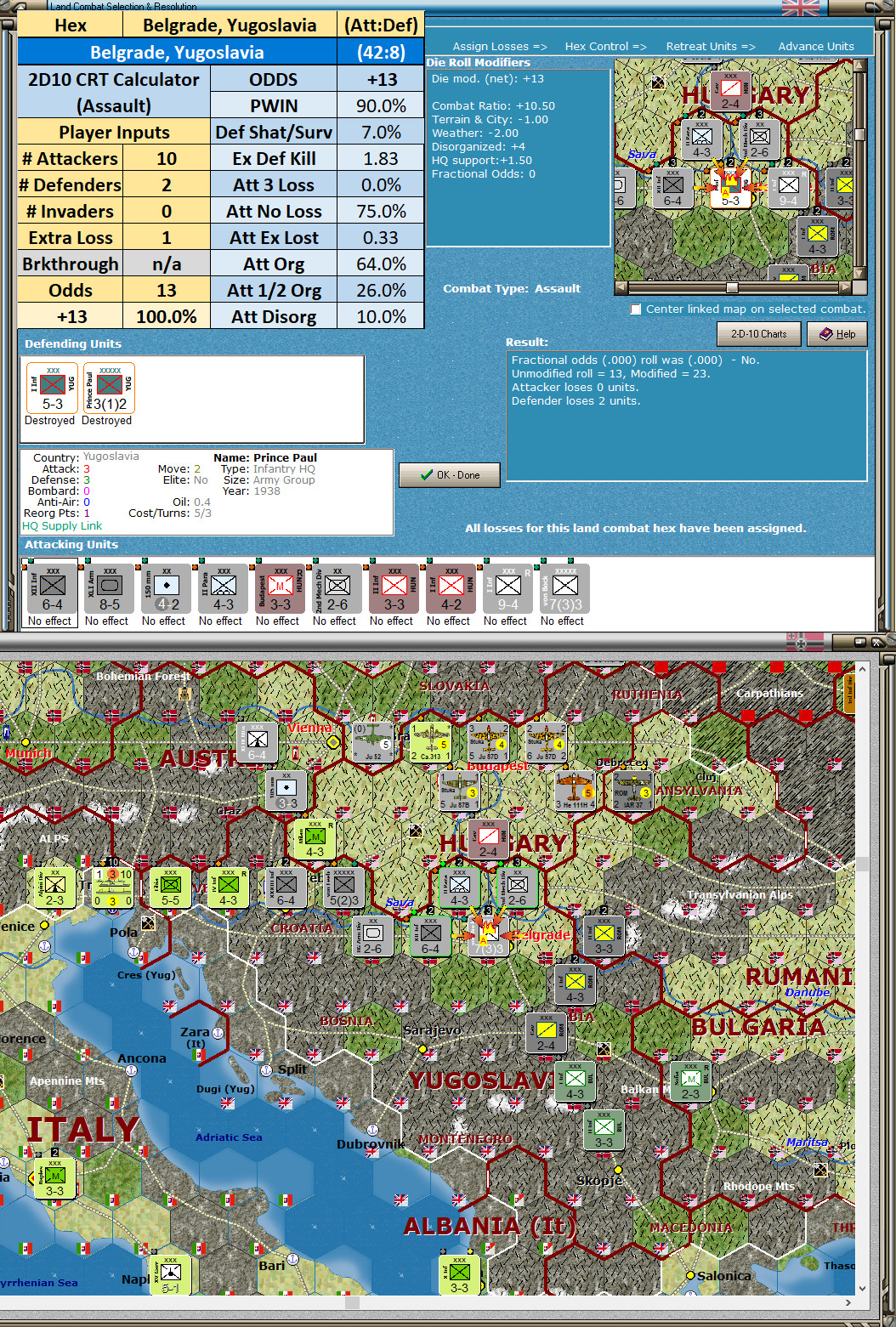Screen dimensions: 896x1327
Task: Click the mini map scroll down arrow
Action: [859, 273]
